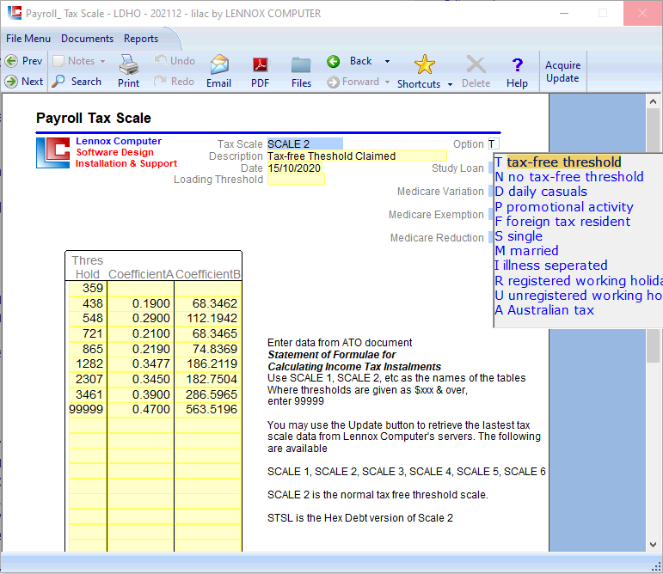
Task: Select threshold cell 721
Action: [88, 333]
